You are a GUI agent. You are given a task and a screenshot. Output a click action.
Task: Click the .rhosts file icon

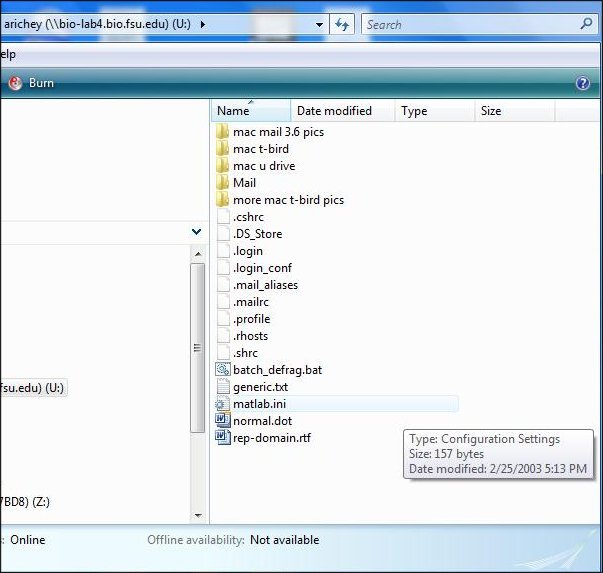tap(223, 336)
